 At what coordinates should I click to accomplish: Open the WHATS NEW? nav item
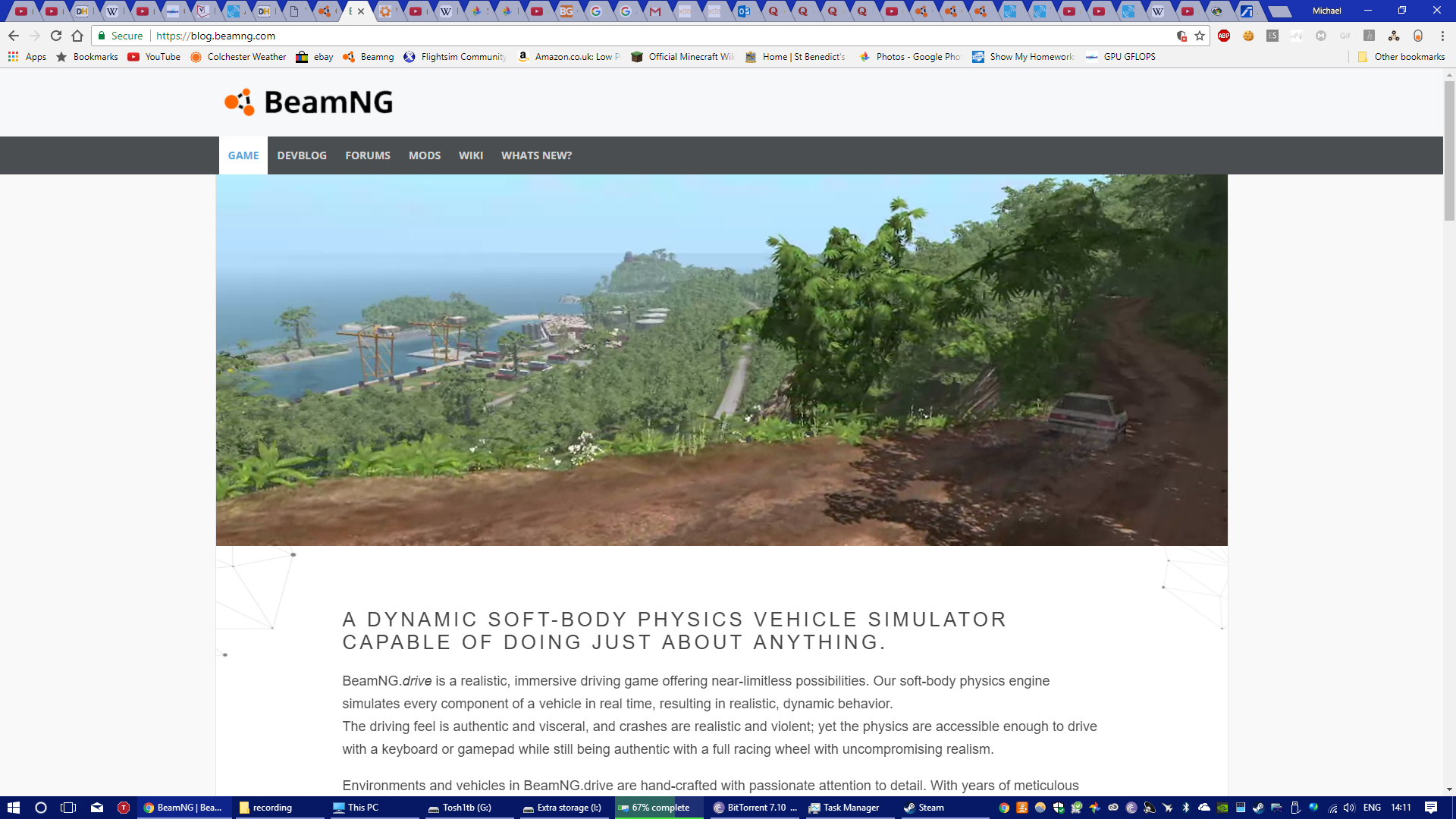point(536,155)
